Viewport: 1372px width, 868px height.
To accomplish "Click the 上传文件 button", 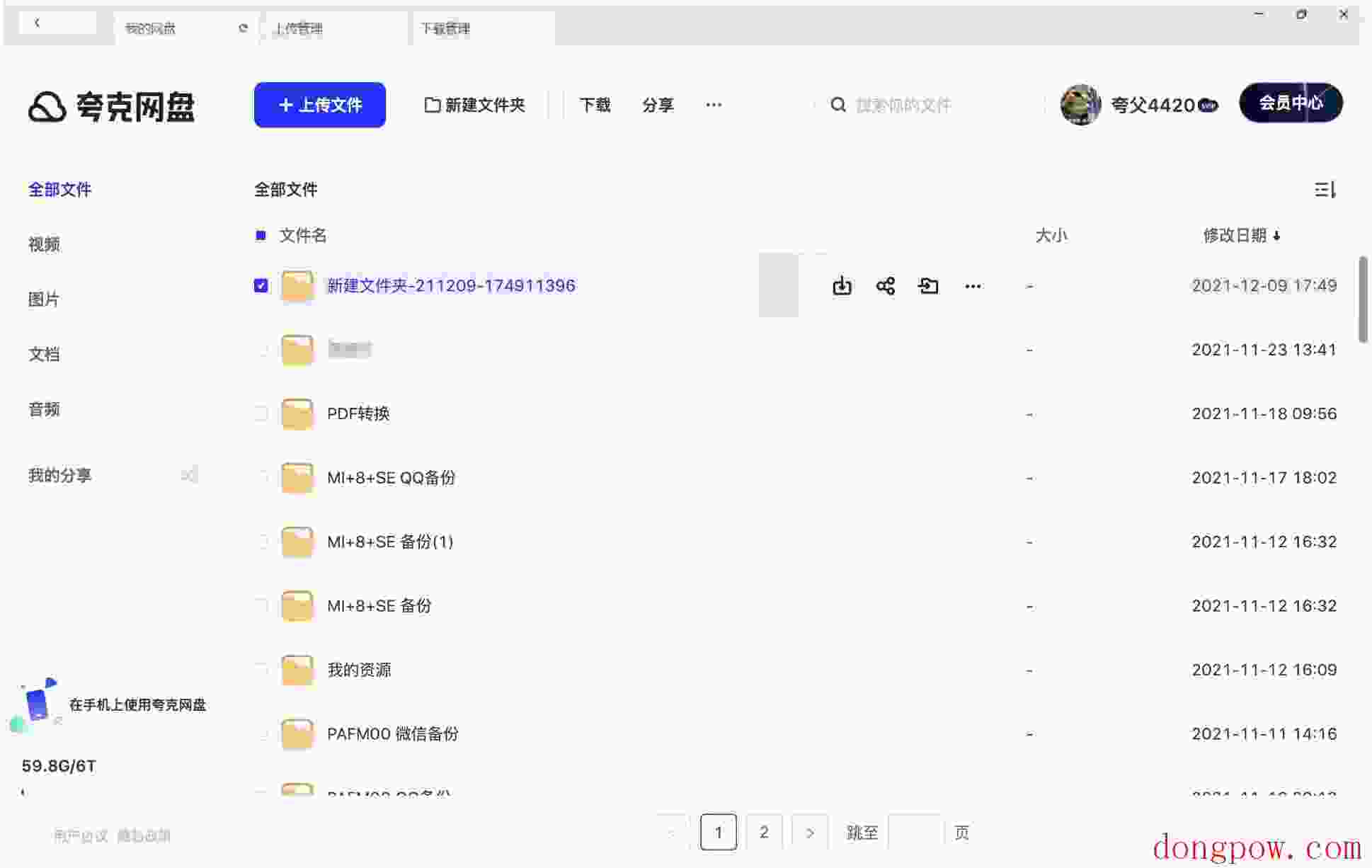I will (320, 105).
